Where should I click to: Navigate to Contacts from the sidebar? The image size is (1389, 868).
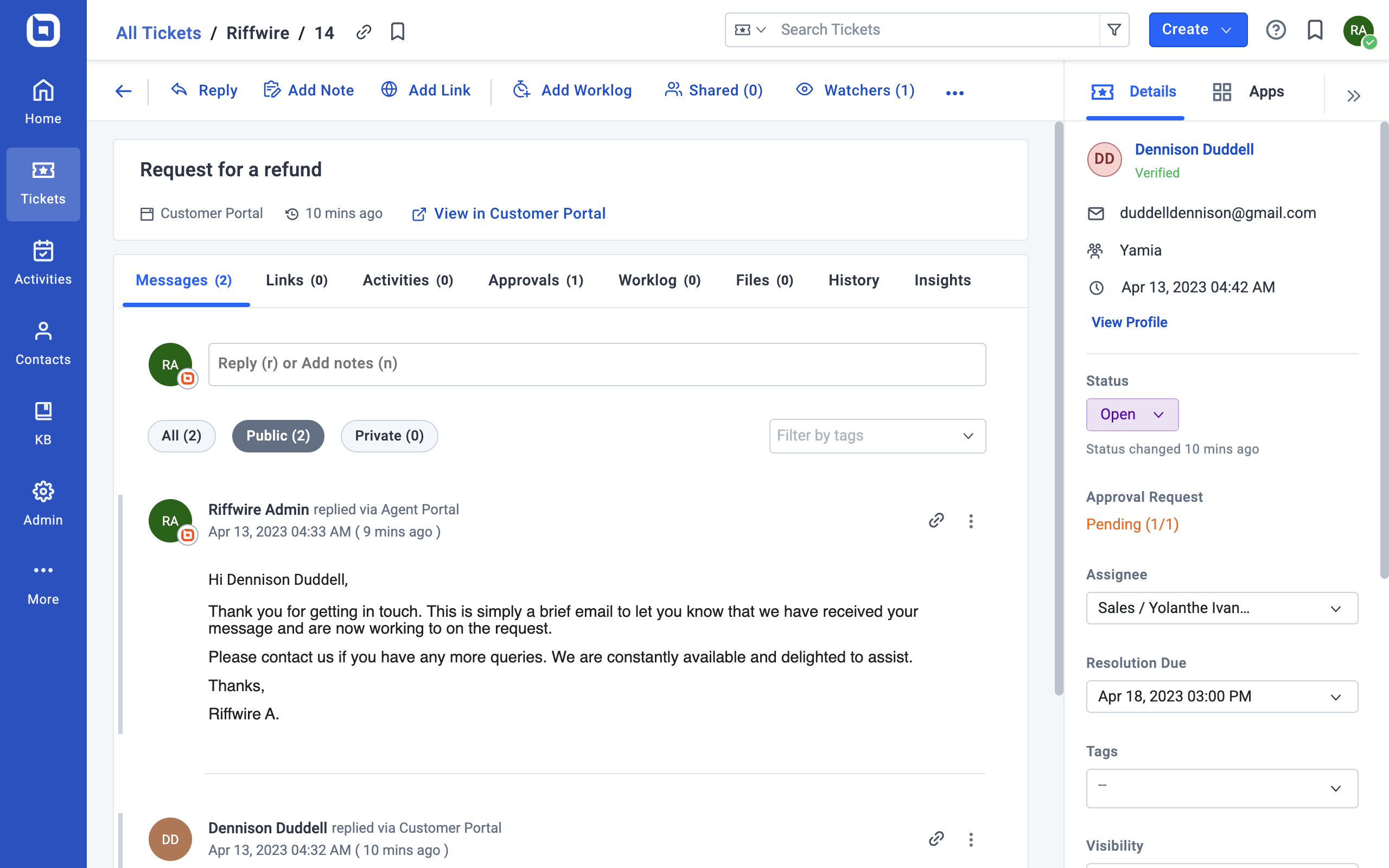[x=43, y=343]
